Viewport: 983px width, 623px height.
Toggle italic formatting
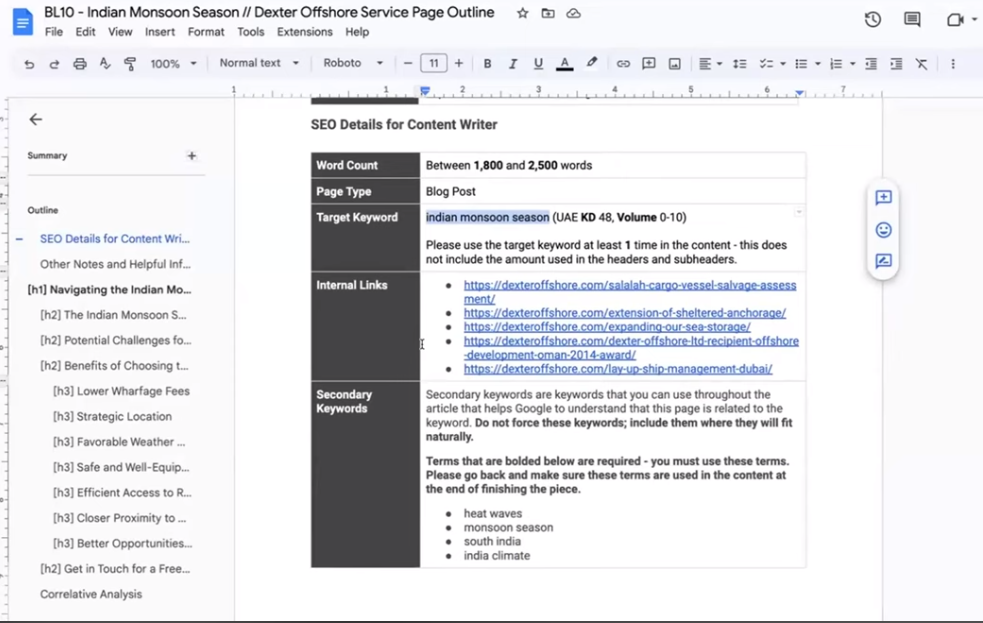pyautogui.click(x=513, y=64)
